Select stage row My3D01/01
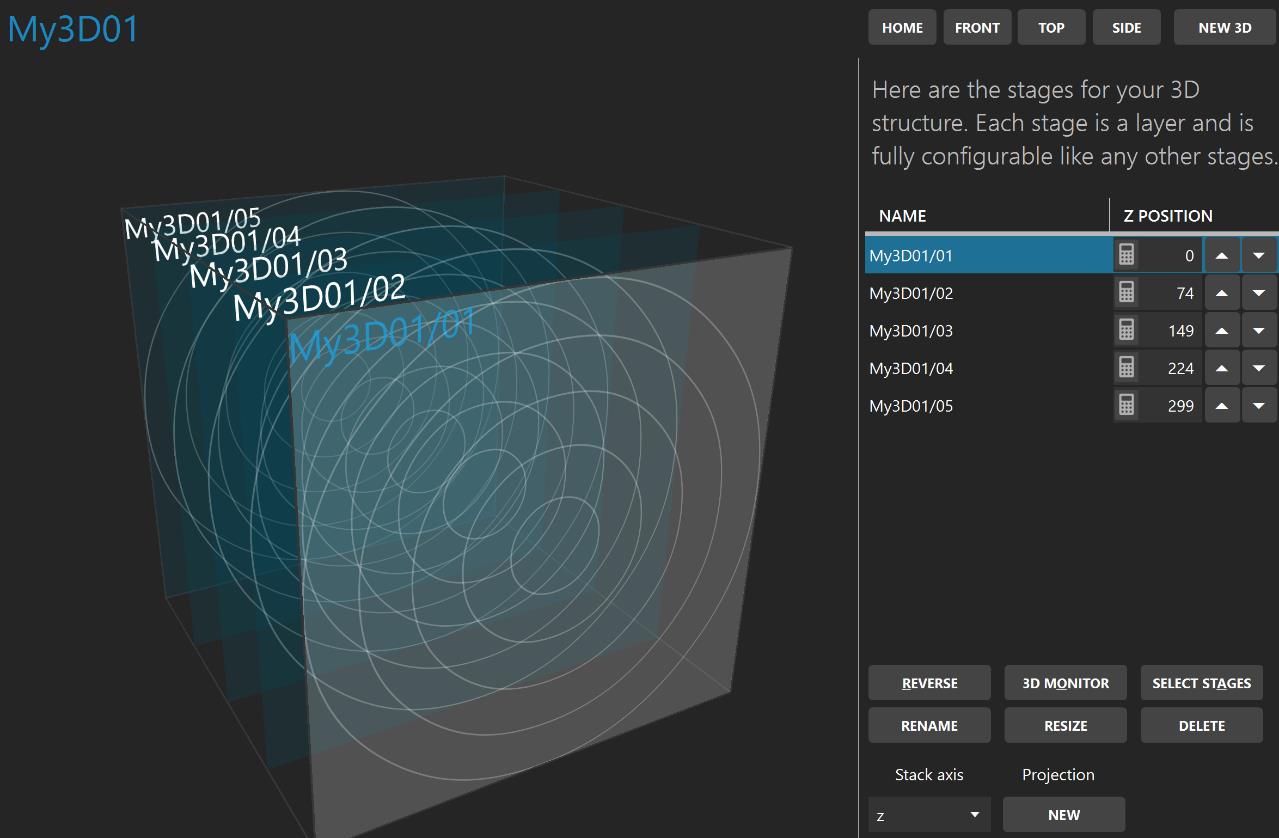The width and height of the screenshot is (1279, 838). click(988, 255)
